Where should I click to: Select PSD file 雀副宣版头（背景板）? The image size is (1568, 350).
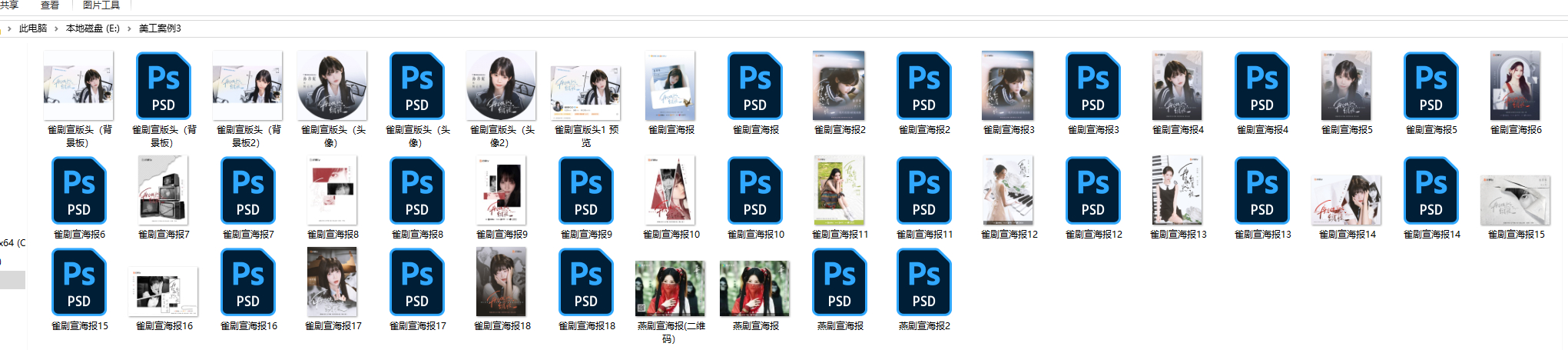(163, 85)
